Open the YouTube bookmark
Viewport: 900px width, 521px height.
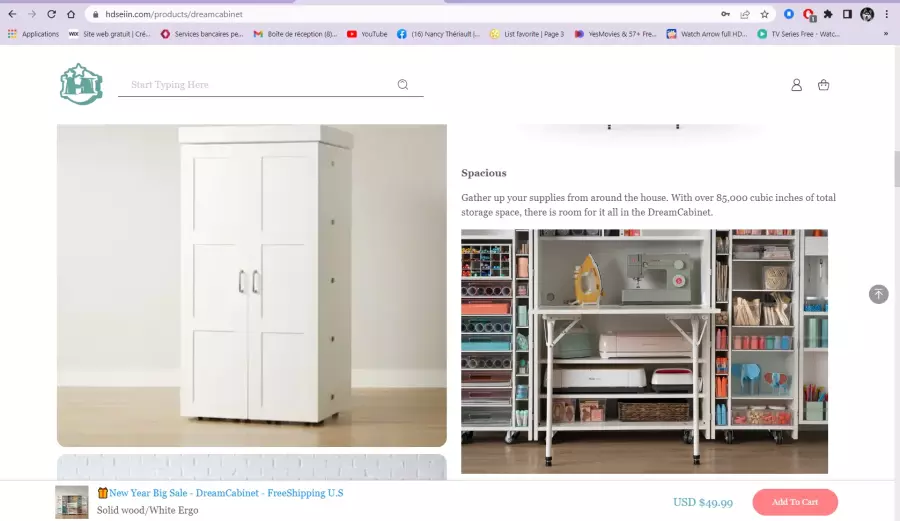(367, 34)
